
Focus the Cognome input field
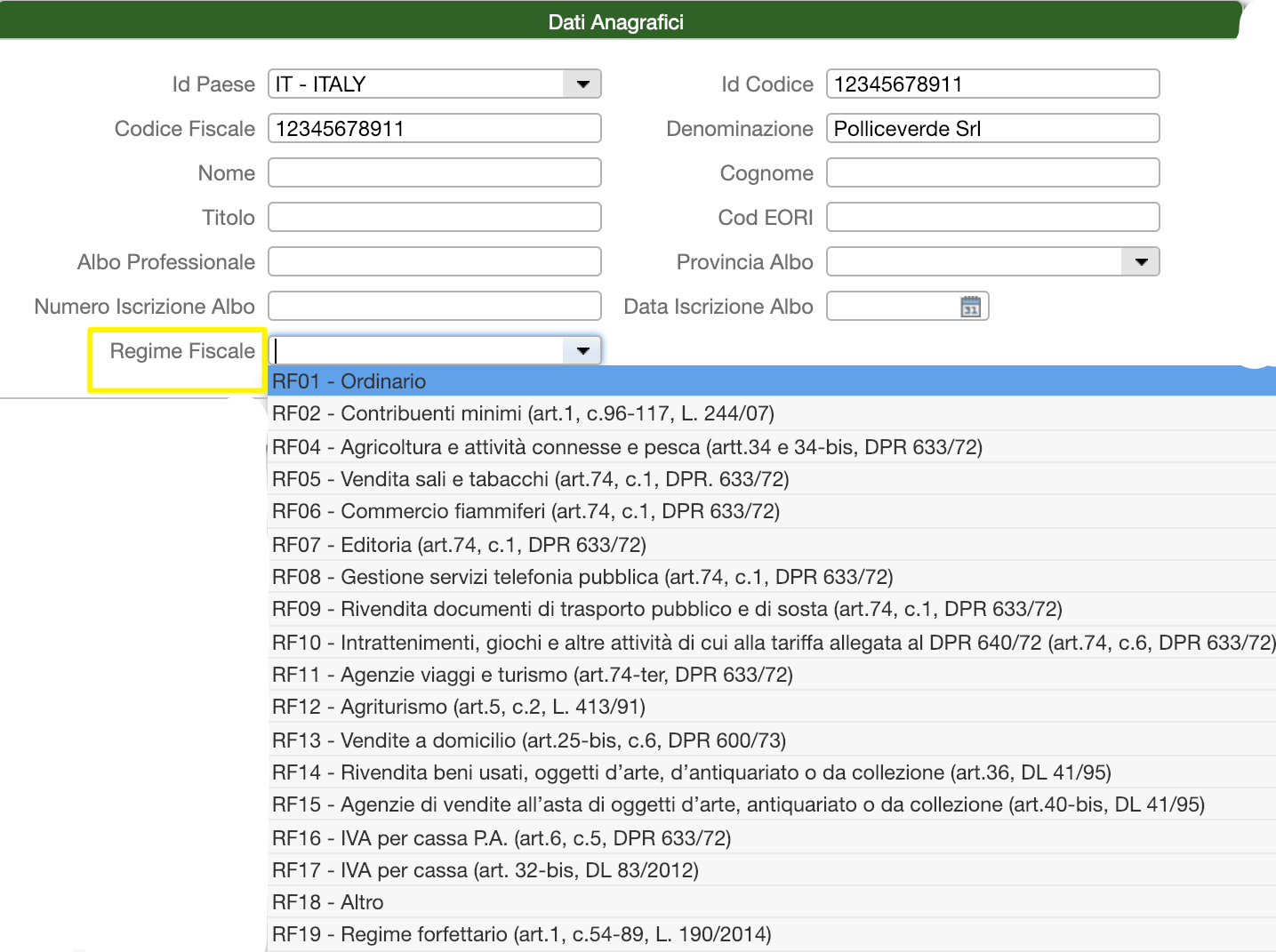(x=992, y=173)
